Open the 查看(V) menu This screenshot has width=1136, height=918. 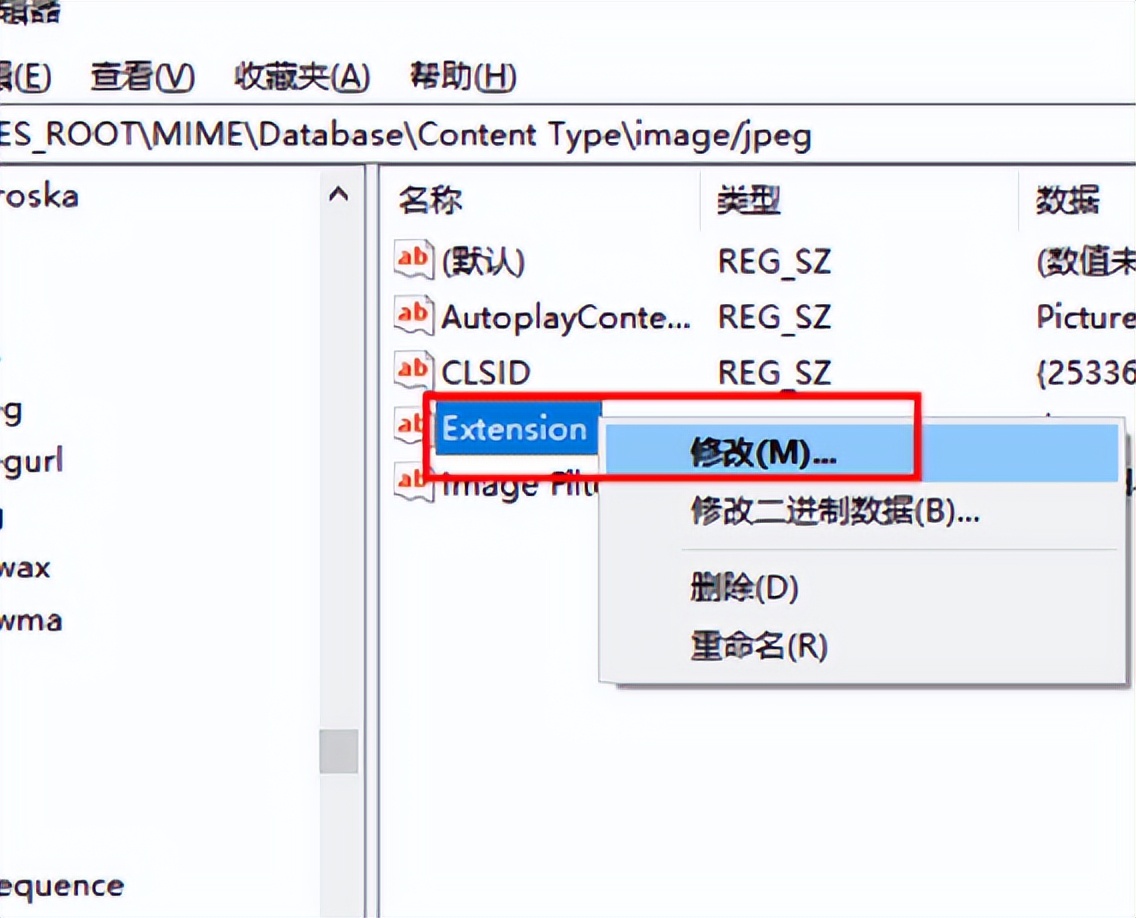coord(143,76)
